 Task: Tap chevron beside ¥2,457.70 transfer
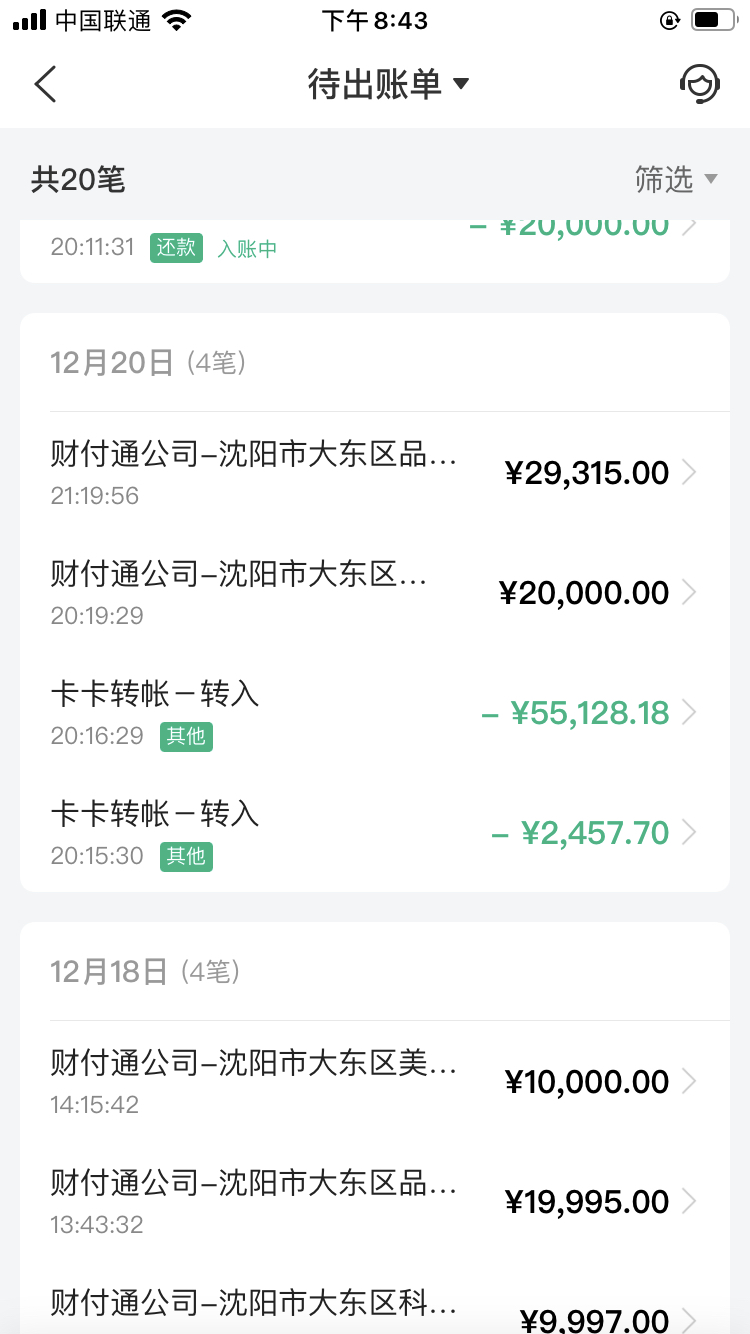pyautogui.click(x=688, y=833)
